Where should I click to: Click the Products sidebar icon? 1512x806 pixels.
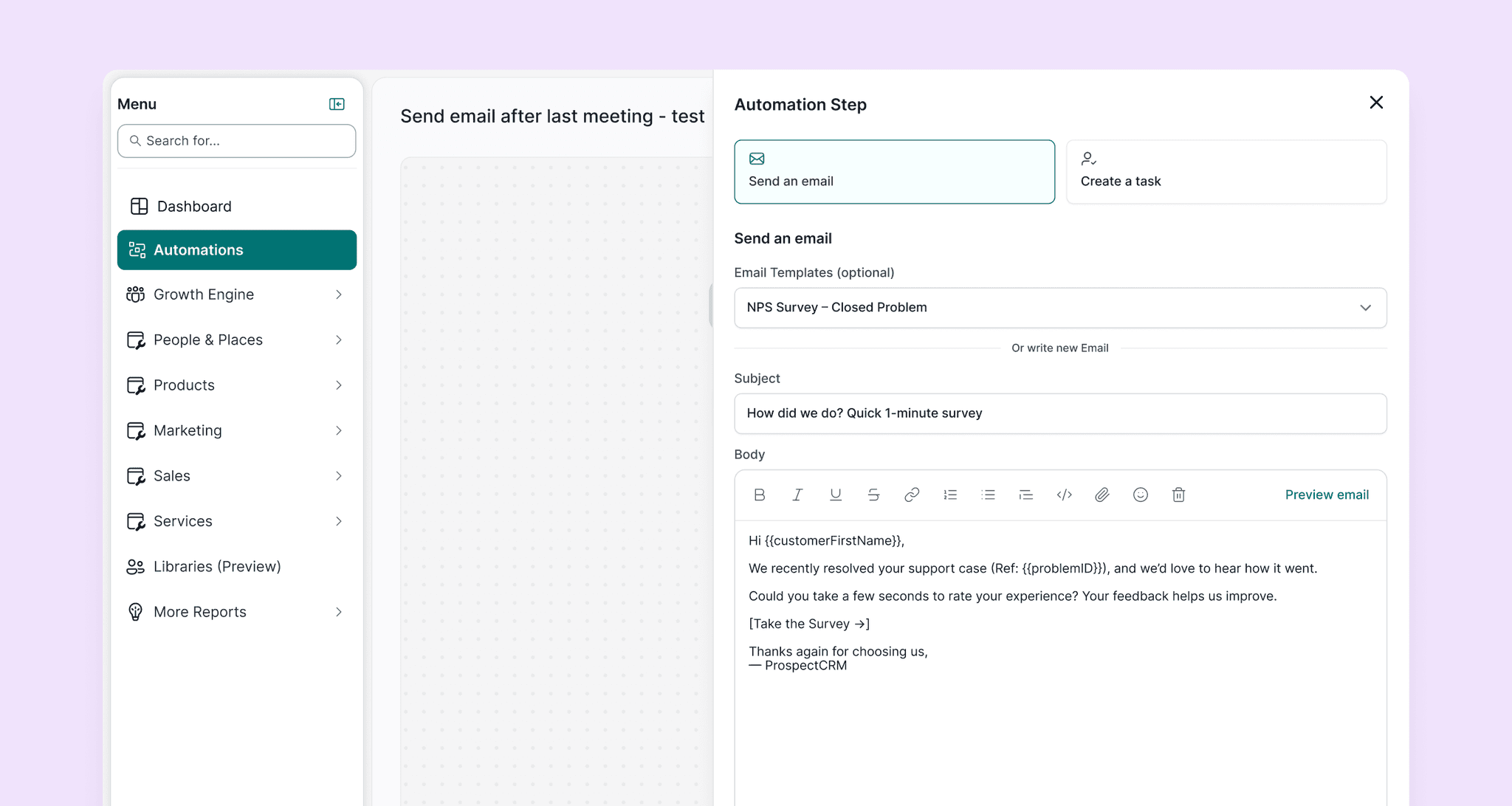[x=136, y=385]
